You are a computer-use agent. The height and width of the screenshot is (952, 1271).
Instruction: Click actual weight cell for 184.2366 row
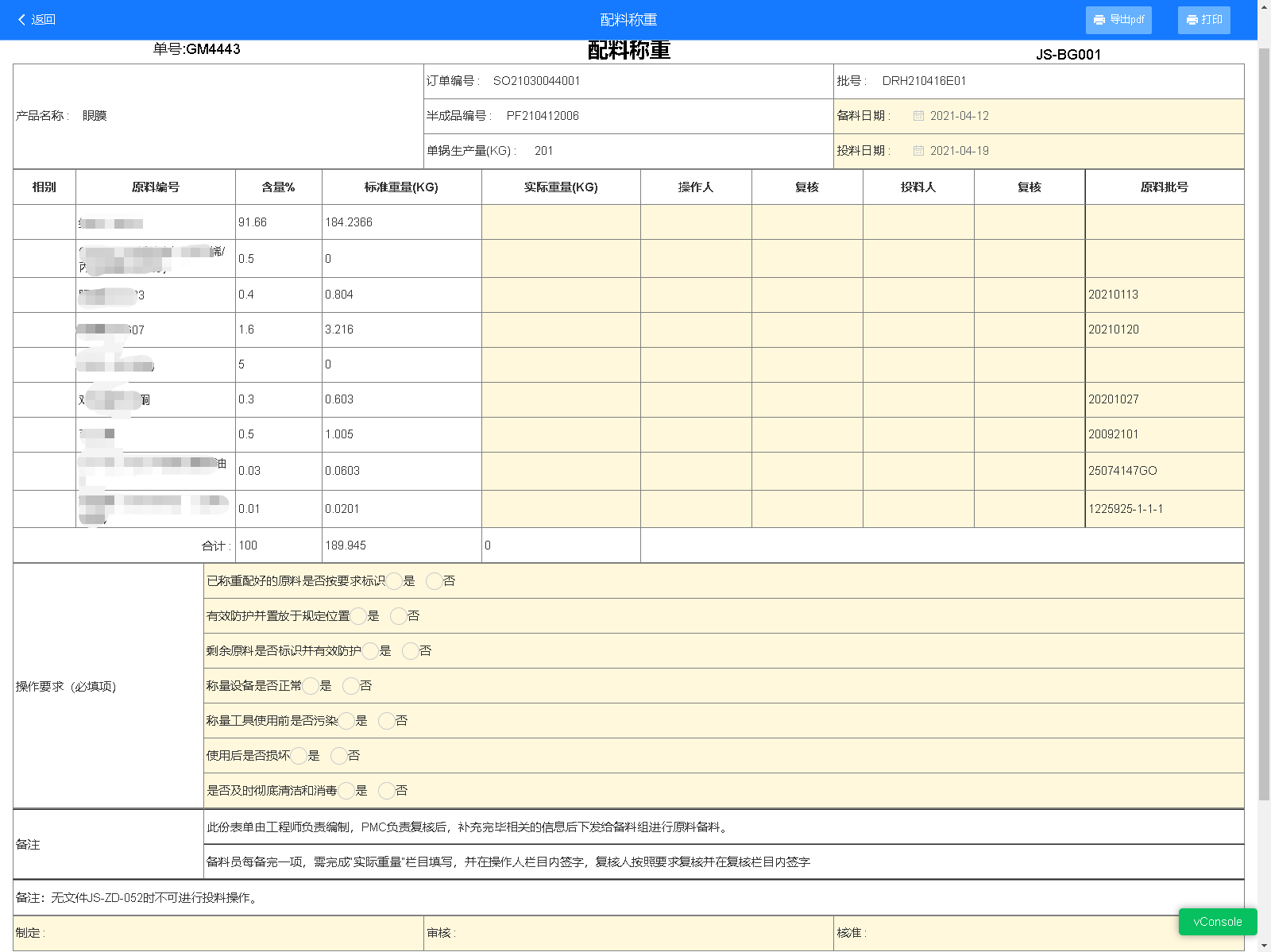tap(561, 222)
